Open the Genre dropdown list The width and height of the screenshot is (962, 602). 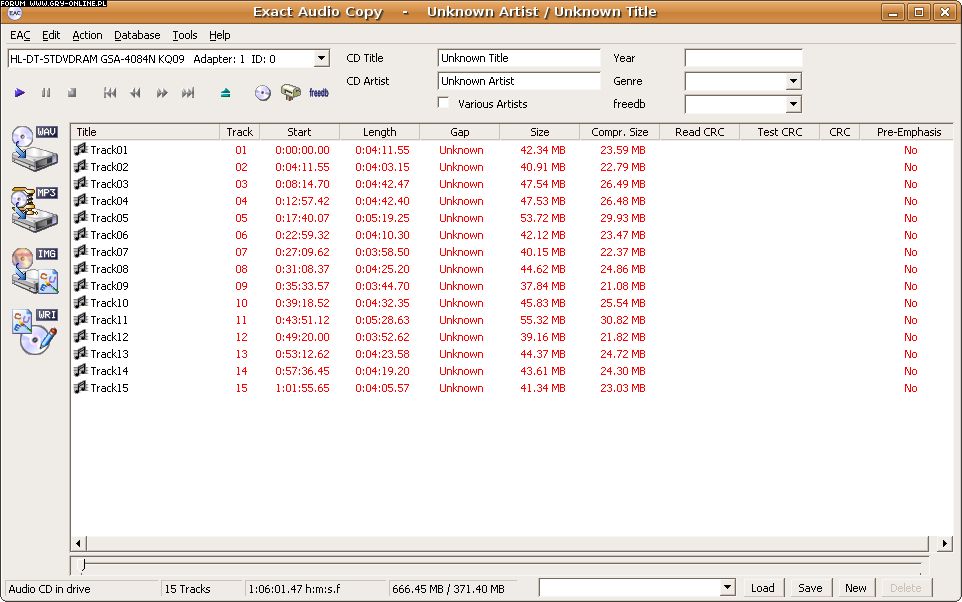(793, 81)
